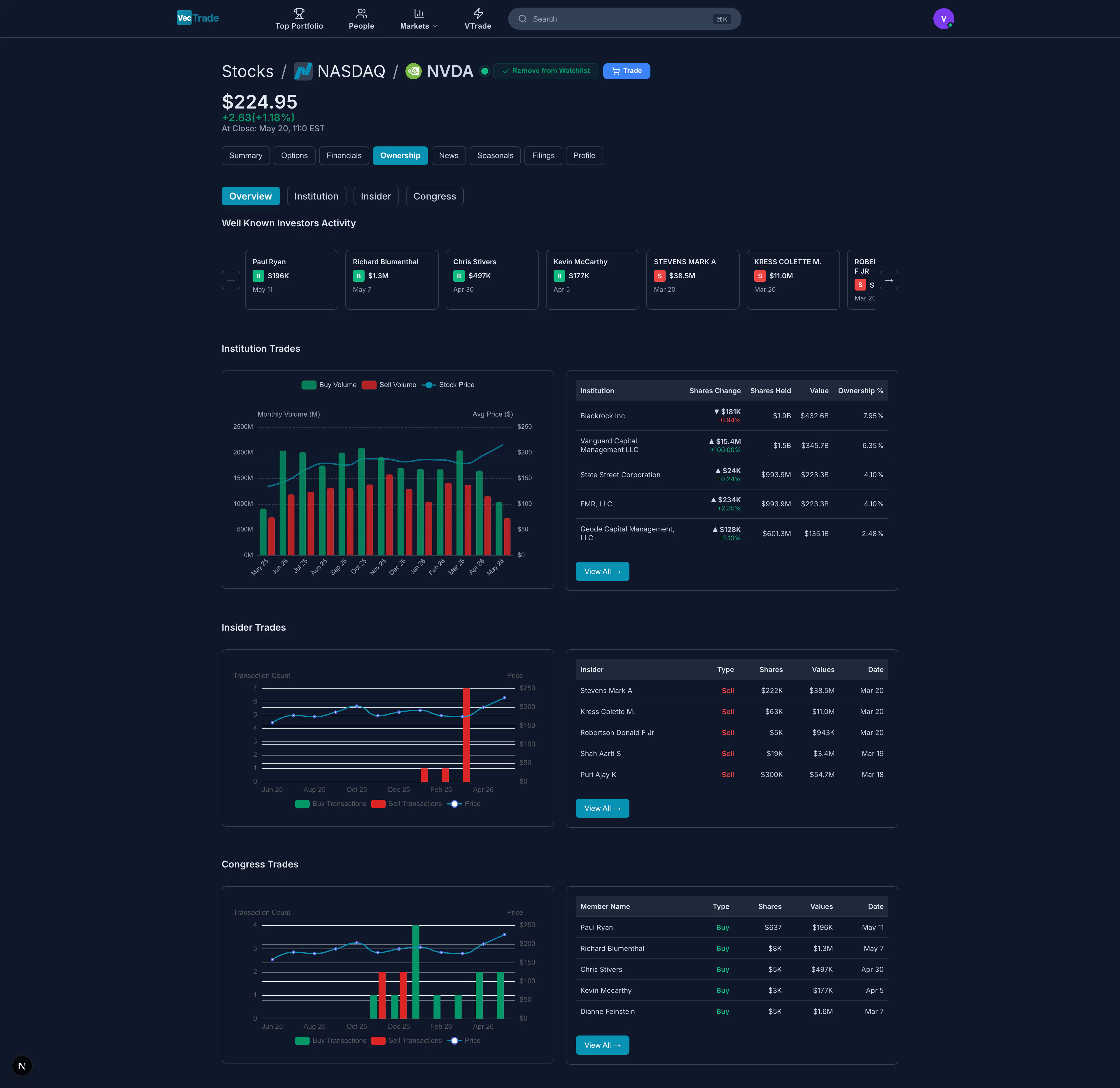The width and height of the screenshot is (1120, 1088).
Task: Click the NASDAQ breadcrumb link
Action: [351, 71]
